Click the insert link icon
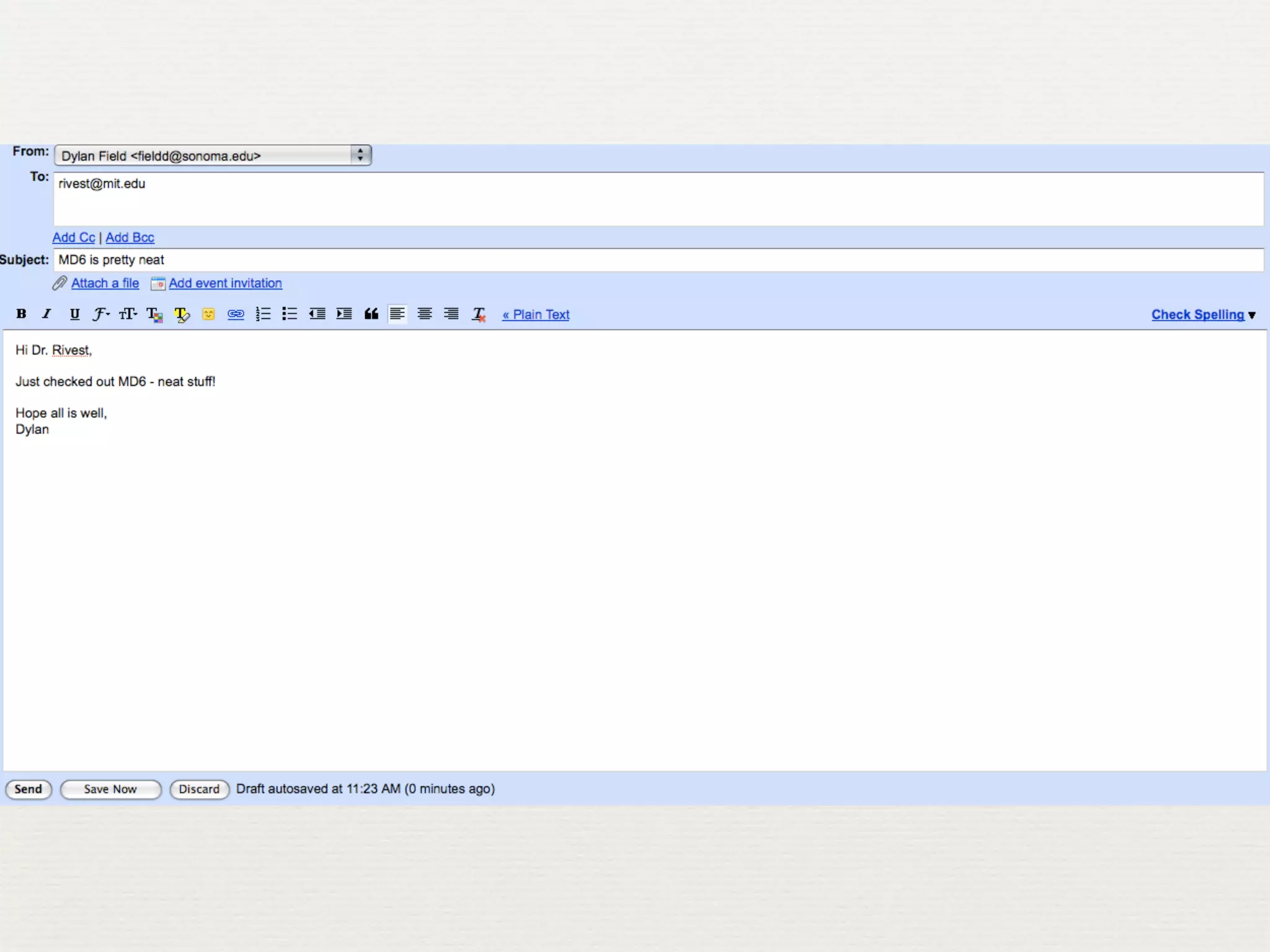This screenshot has width=1270, height=952. 236,314
